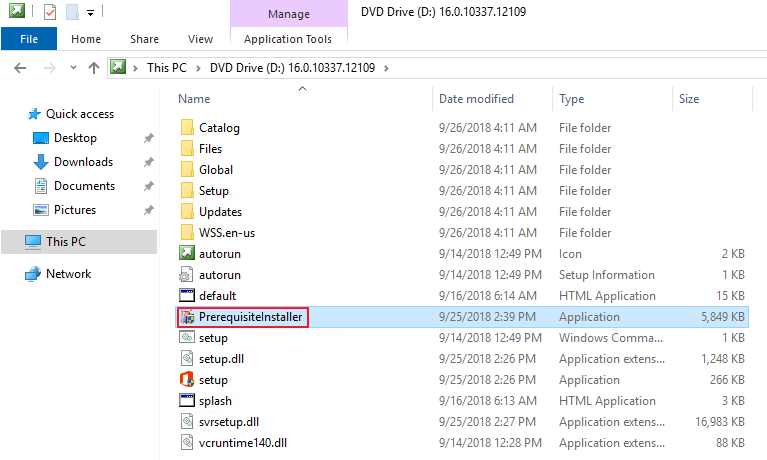Select the PrerequisiteInstaller application icon
This screenshot has width=767, height=460.
[x=187, y=317]
